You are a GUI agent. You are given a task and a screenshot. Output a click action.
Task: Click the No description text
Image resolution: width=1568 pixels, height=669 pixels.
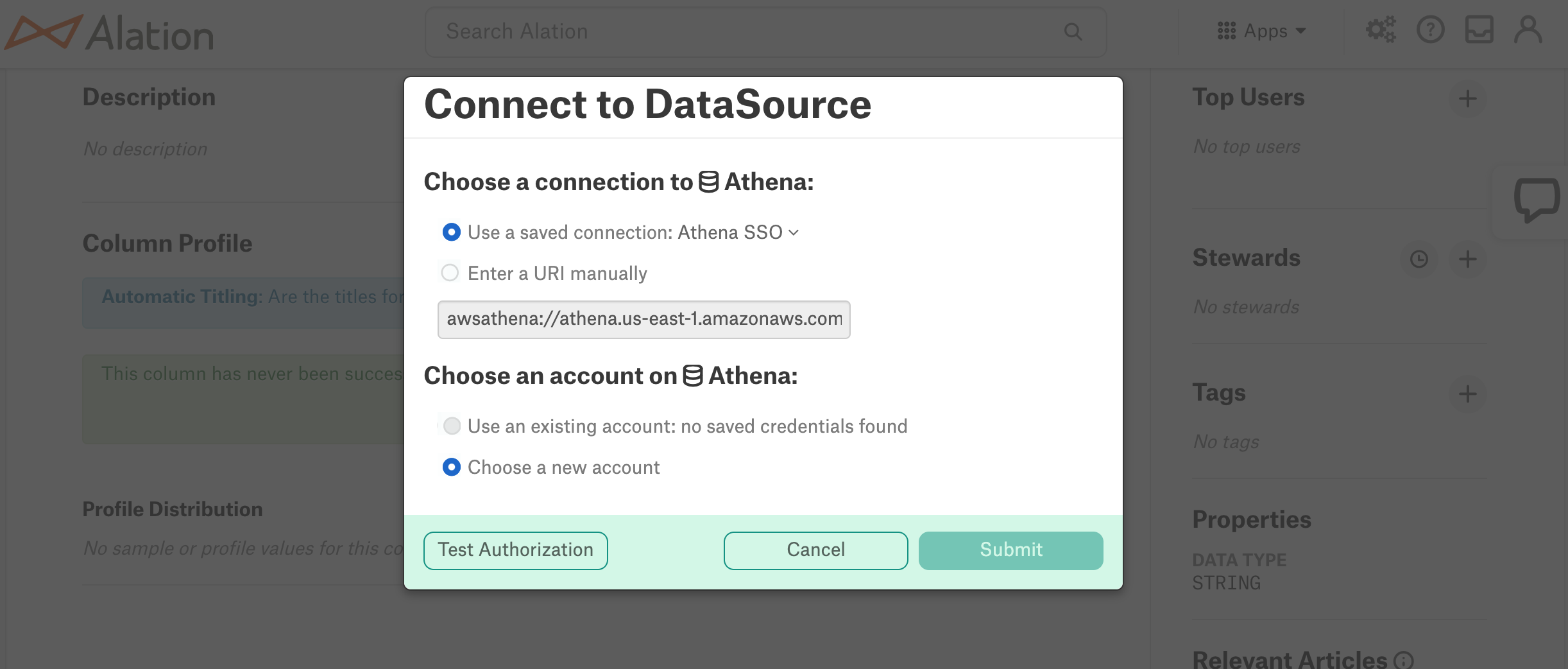point(146,148)
